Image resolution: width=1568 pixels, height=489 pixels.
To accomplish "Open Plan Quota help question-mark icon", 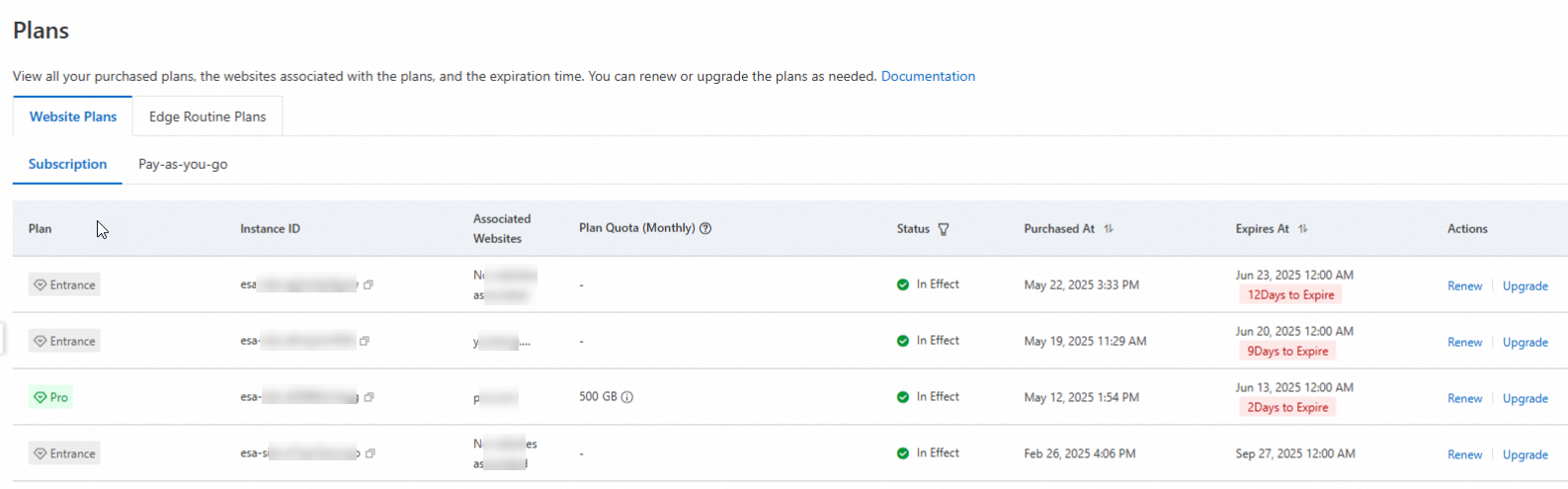I will (x=705, y=228).
